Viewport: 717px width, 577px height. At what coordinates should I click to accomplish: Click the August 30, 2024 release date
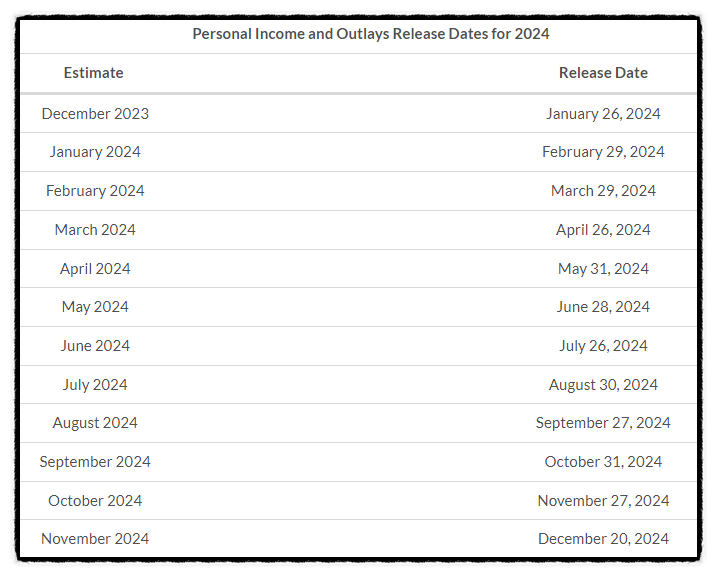pyautogui.click(x=603, y=385)
